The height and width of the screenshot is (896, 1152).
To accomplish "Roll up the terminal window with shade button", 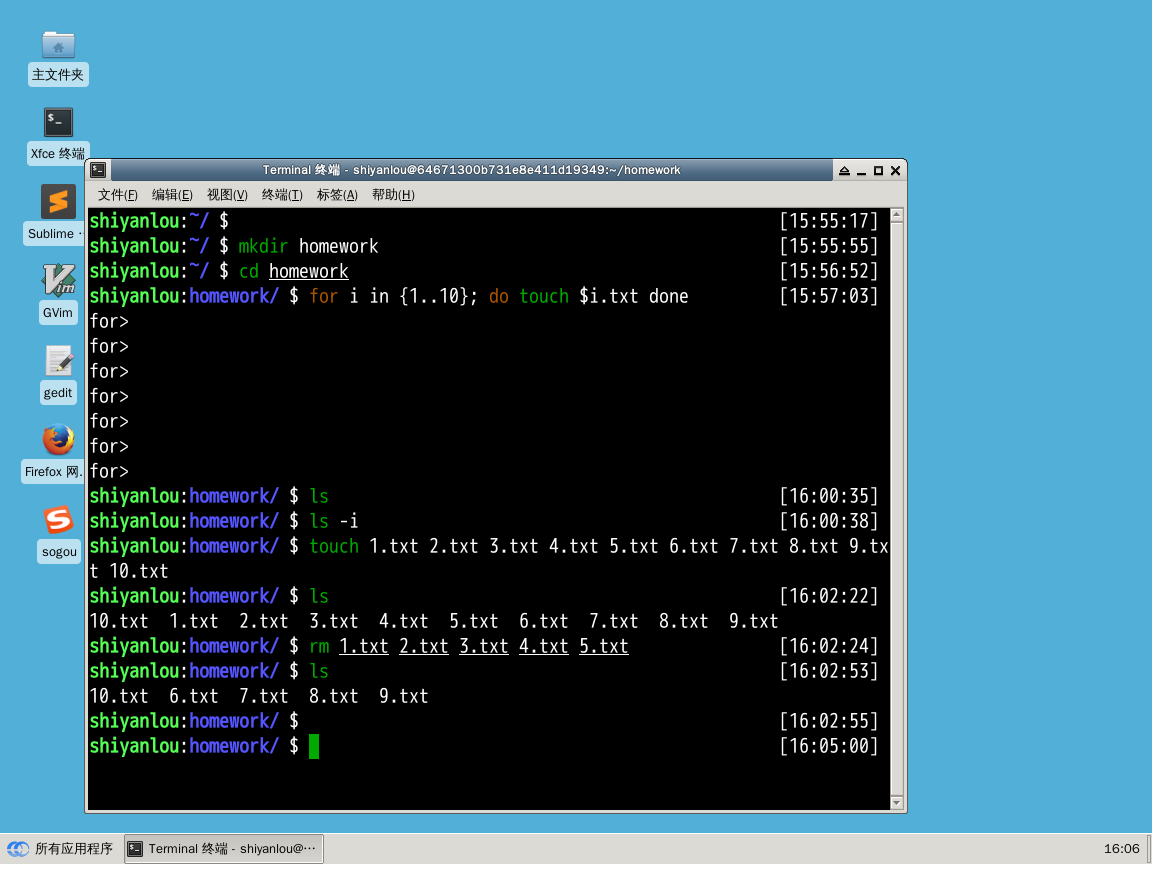I will pos(844,171).
